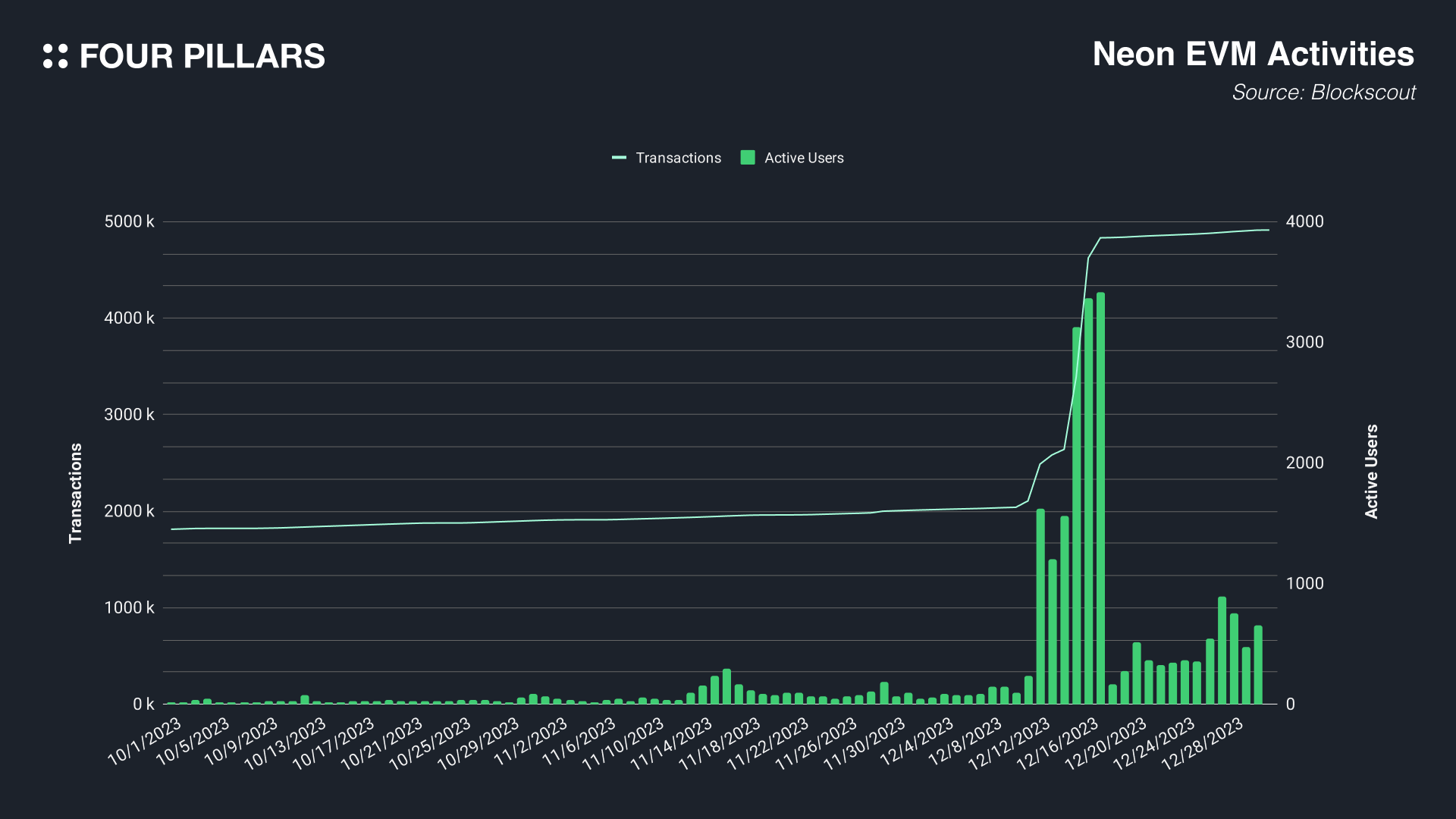Click the vertical Transactions axis title
The width and height of the screenshot is (1456, 819).
75,493
